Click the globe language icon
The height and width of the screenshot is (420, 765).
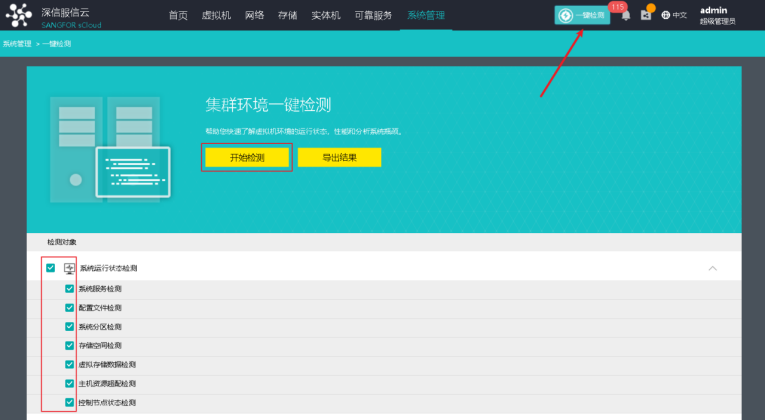tap(665, 15)
